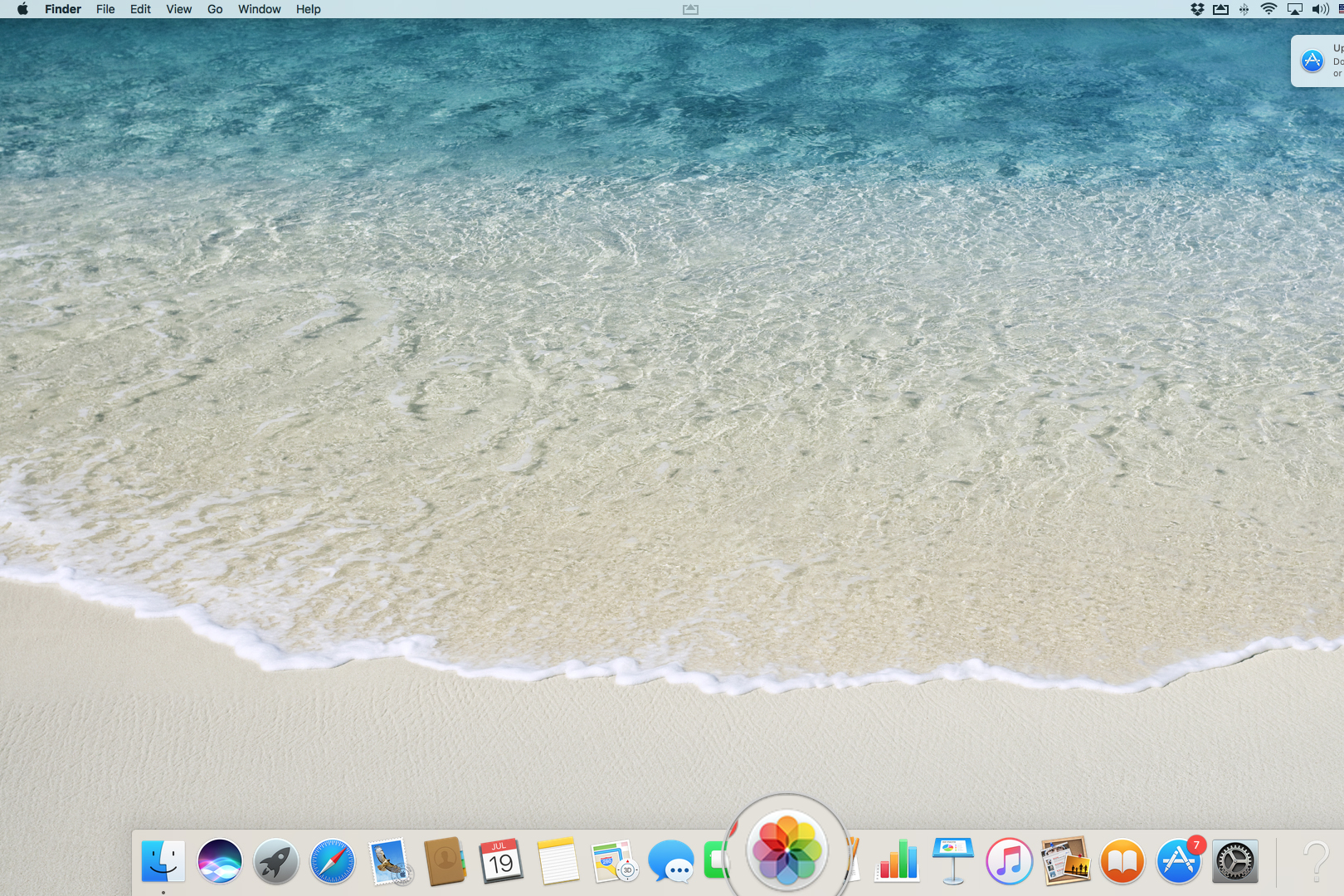This screenshot has width=1344, height=896.
Task: Open Numbers from the Dock
Action: click(898, 861)
